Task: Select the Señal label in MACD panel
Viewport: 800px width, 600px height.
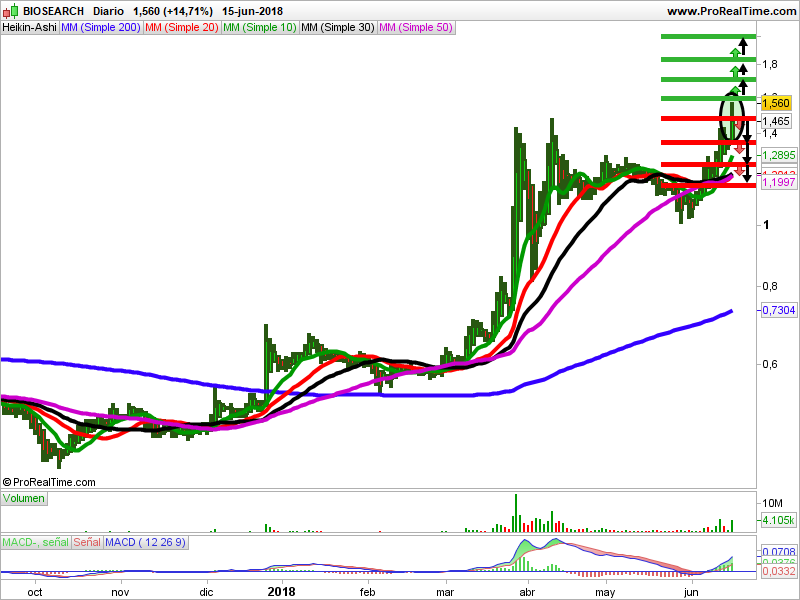Action: 87,542
